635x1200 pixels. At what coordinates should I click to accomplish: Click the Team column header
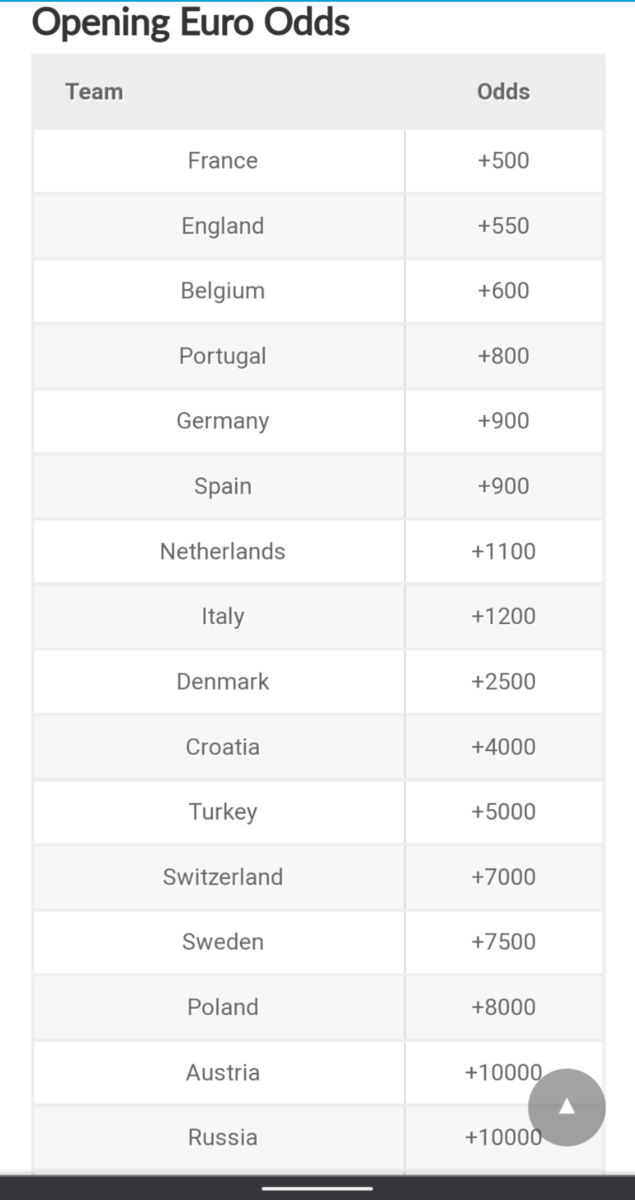[x=94, y=92]
